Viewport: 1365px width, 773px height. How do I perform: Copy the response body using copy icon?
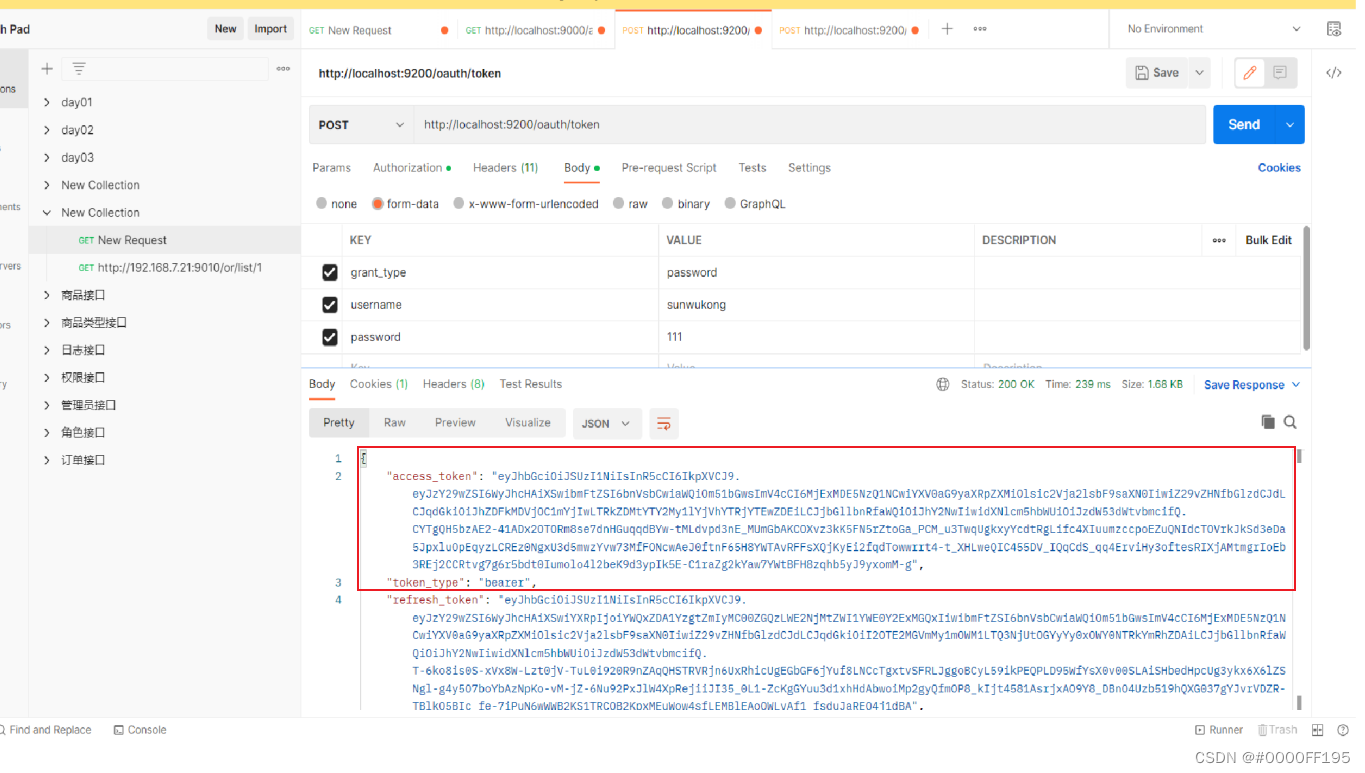[1268, 422]
